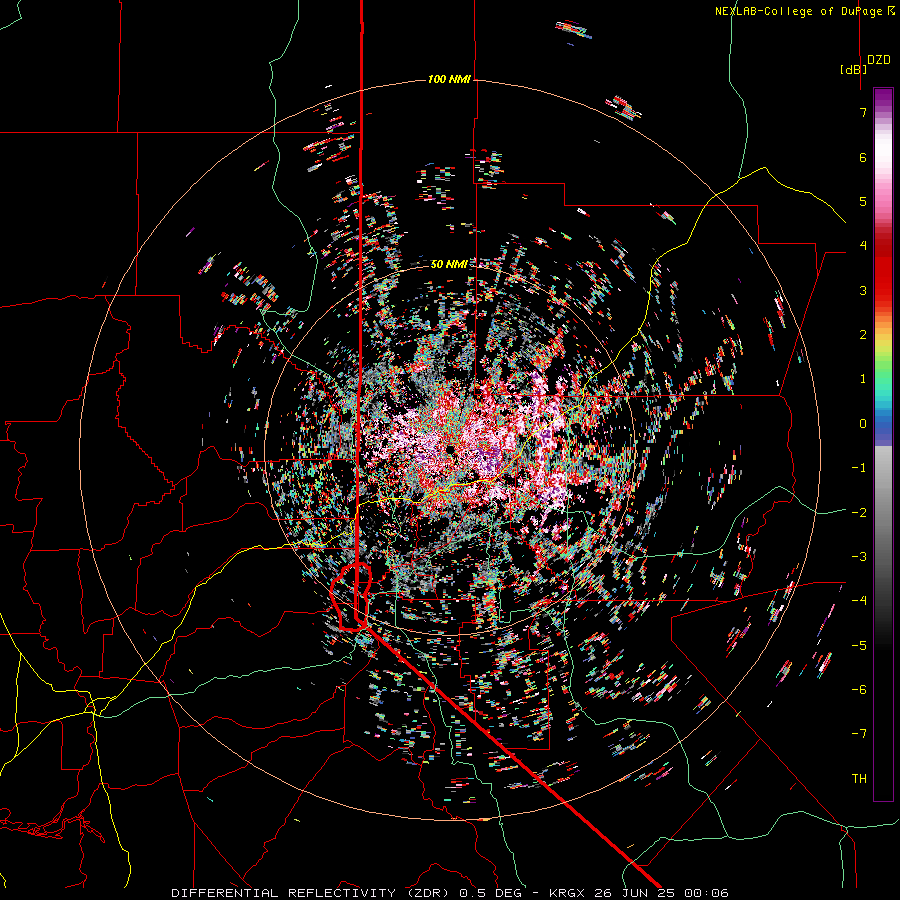The width and height of the screenshot is (900, 900).
Task: Click the black radar site dot at the center
Action: [451, 449]
